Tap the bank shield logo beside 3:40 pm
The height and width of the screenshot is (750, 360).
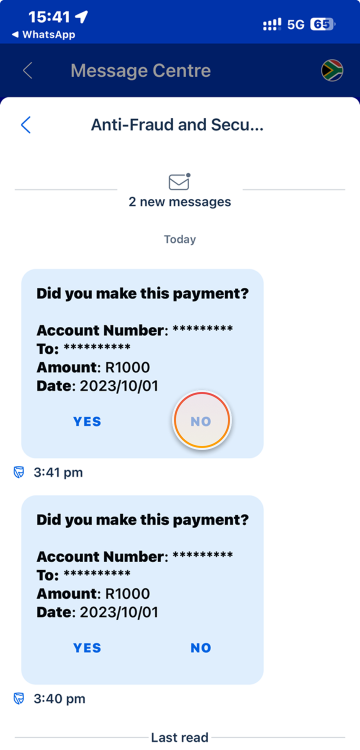point(19,699)
